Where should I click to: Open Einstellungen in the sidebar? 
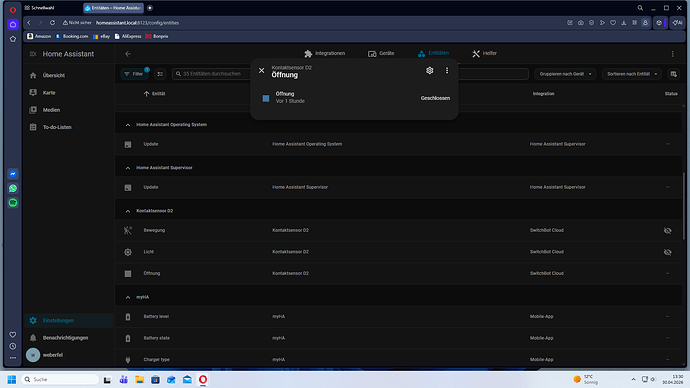point(68,320)
